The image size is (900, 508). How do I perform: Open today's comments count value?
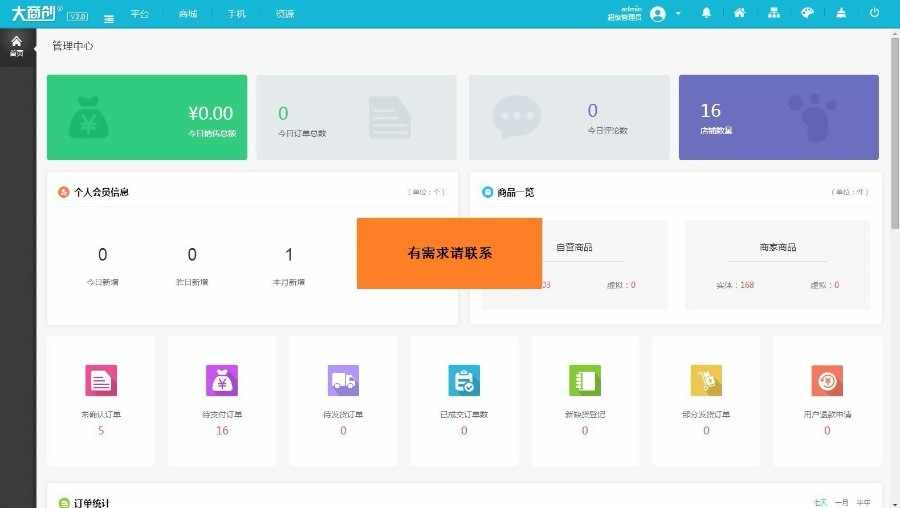pyautogui.click(x=593, y=110)
